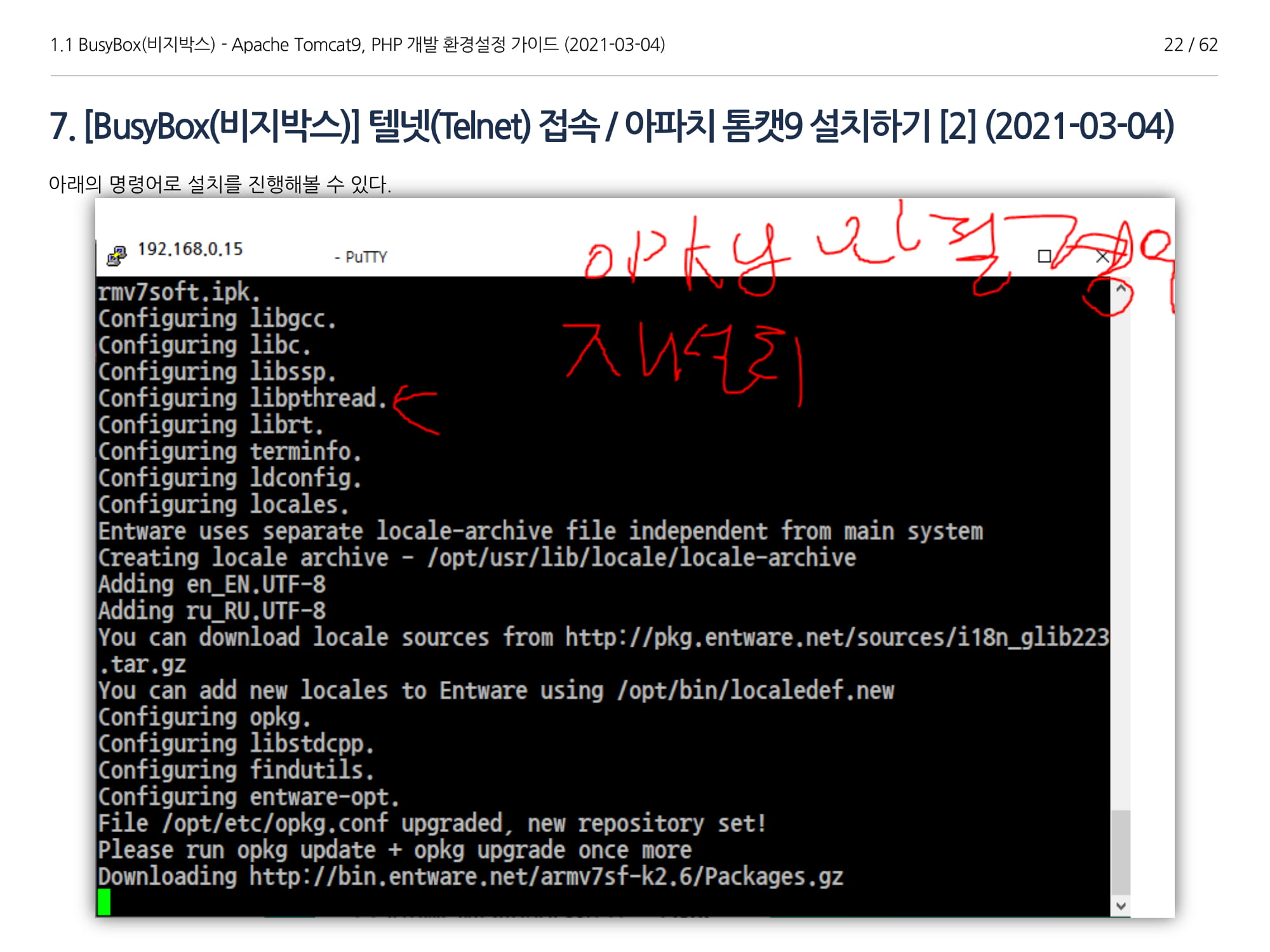The image size is (1270, 952).
Task: Click the scrollbar down arrow
Action: (x=1121, y=906)
